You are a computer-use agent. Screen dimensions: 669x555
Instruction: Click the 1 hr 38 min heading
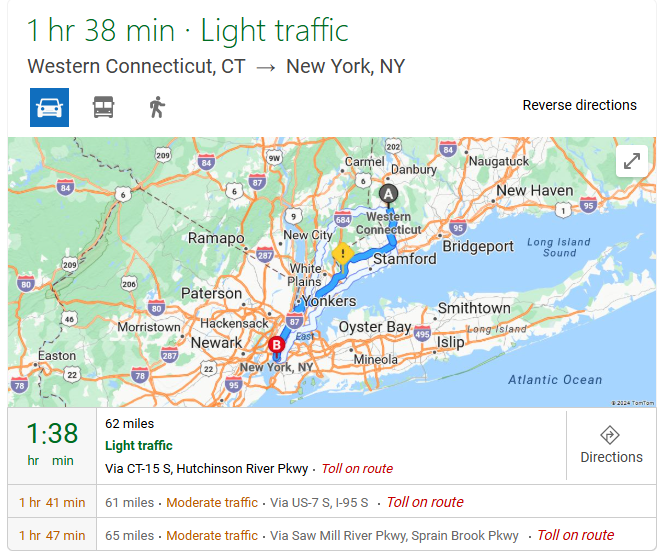(x=101, y=31)
